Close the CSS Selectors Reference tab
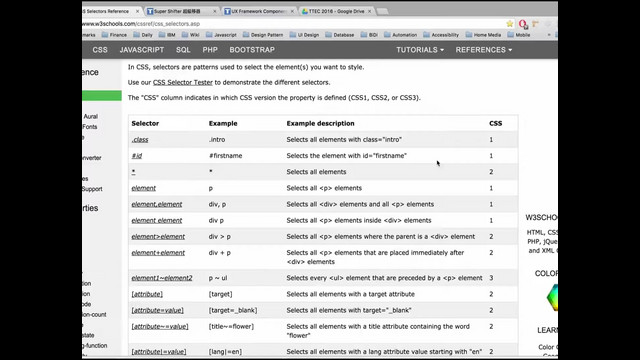 coord(137,11)
